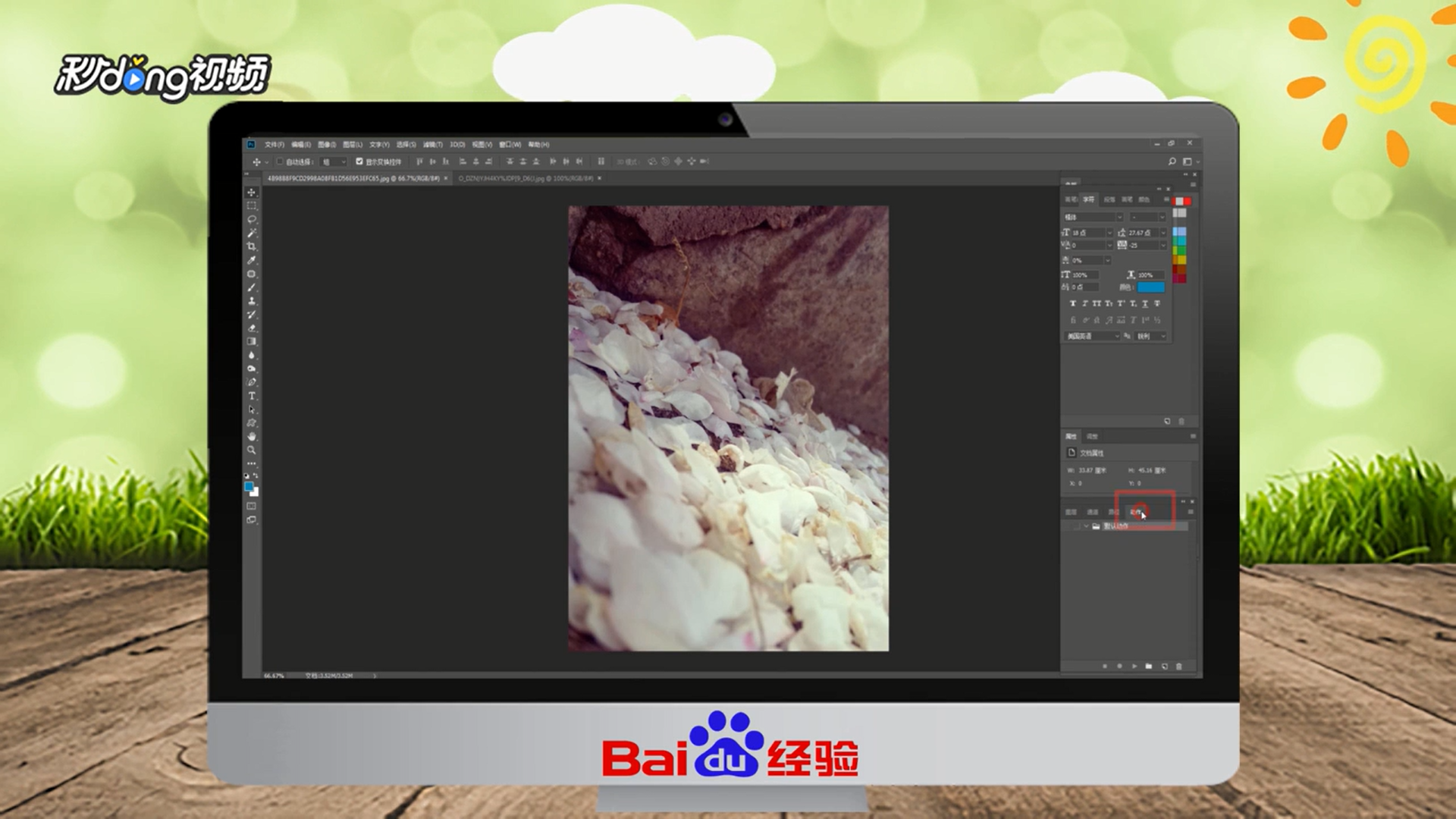
Task: Collapse the 默认动作 action folder
Action: [x=1086, y=526]
